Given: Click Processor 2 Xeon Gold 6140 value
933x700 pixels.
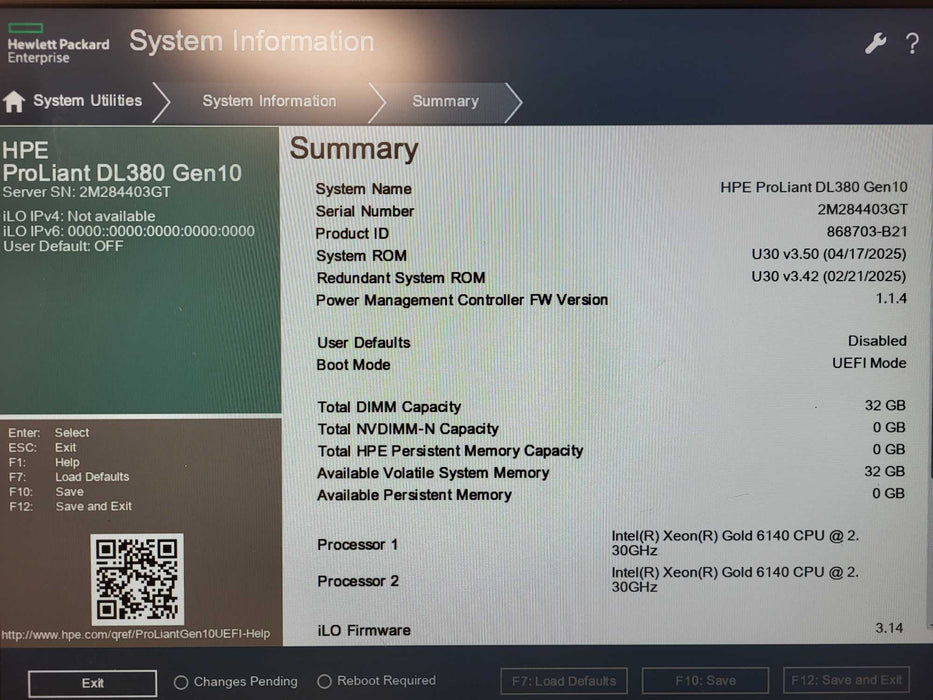Looking at the screenshot, I should coord(735,579).
